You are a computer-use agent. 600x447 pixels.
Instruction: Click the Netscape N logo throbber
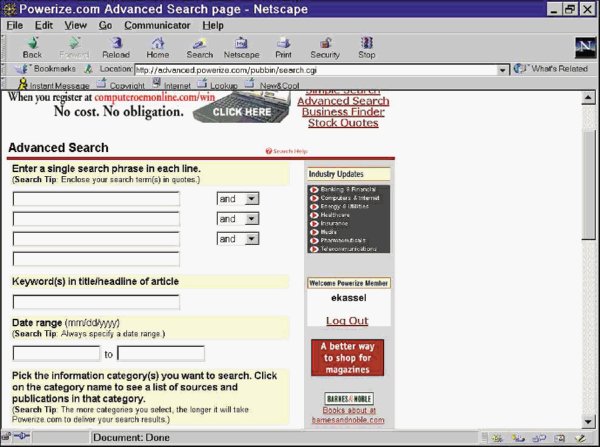click(x=585, y=47)
